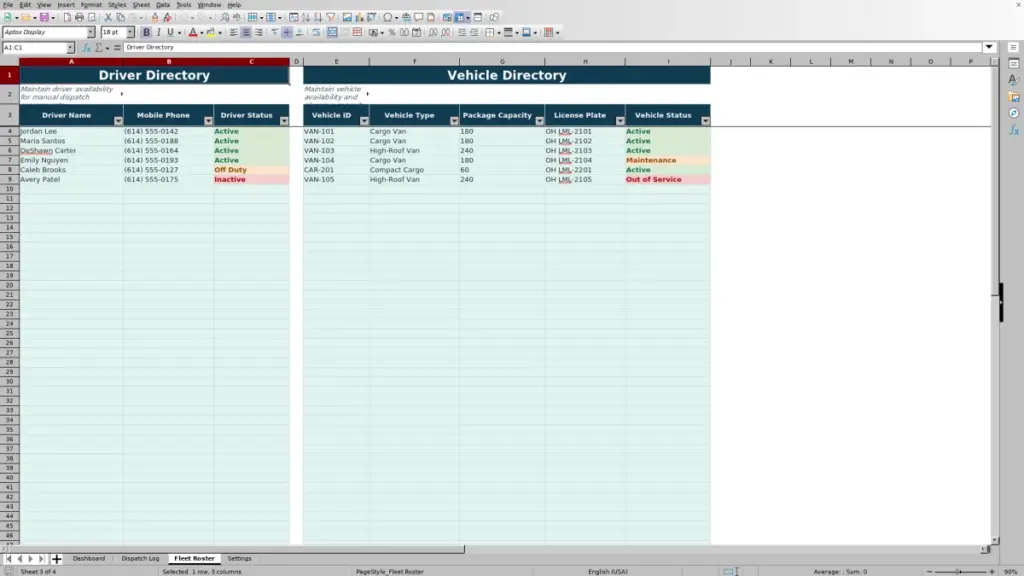Click the Sort Descending icon
The height and width of the screenshot is (576, 1024).
pyautogui.click(x=318, y=17)
